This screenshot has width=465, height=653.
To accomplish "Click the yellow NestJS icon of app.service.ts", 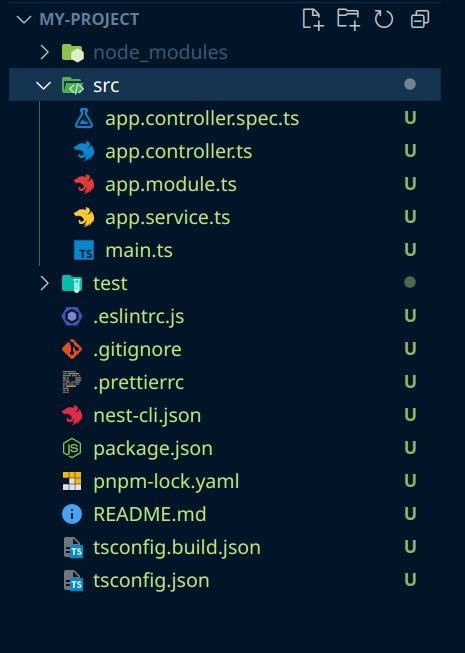I will (x=84, y=217).
